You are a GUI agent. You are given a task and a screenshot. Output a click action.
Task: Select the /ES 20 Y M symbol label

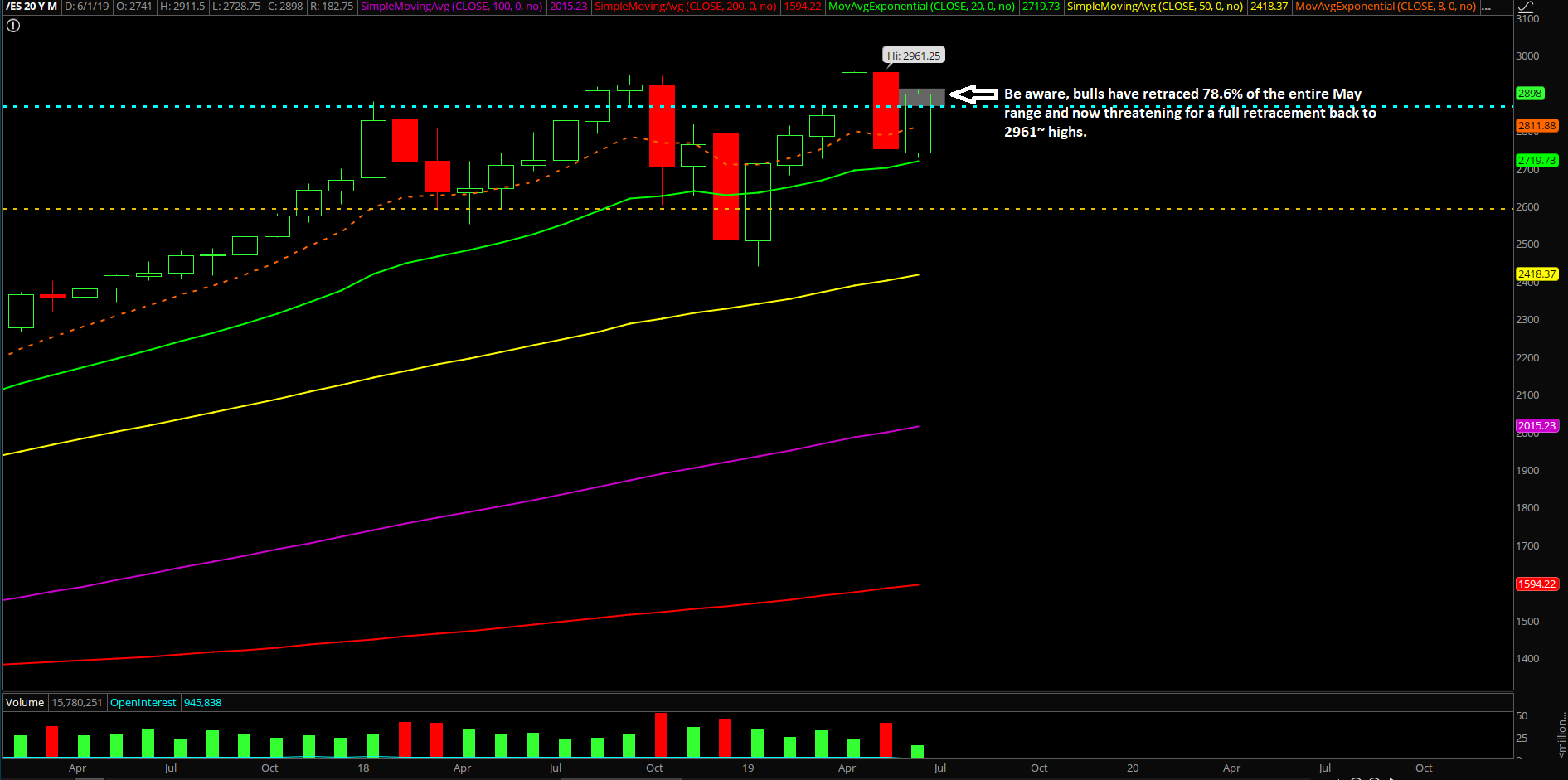tap(32, 7)
